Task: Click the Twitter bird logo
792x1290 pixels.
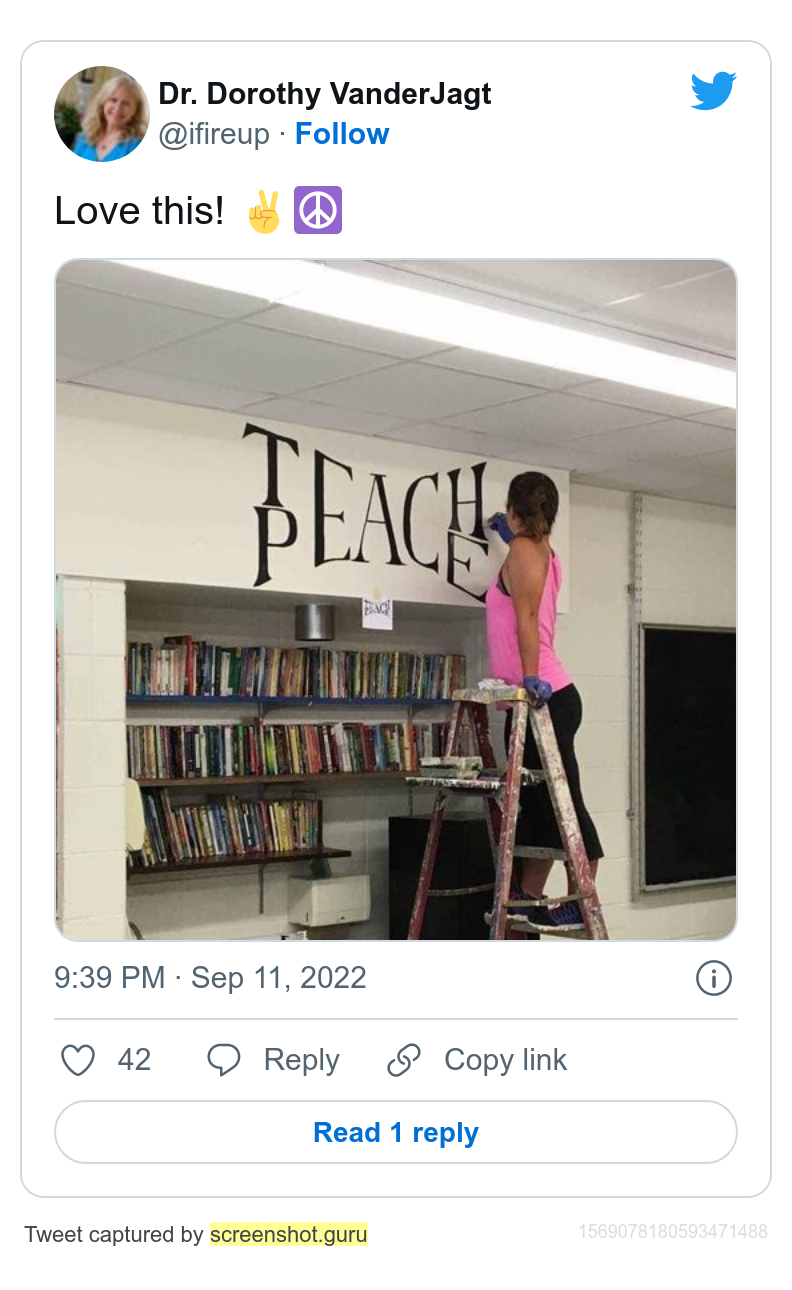Action: 713,91
